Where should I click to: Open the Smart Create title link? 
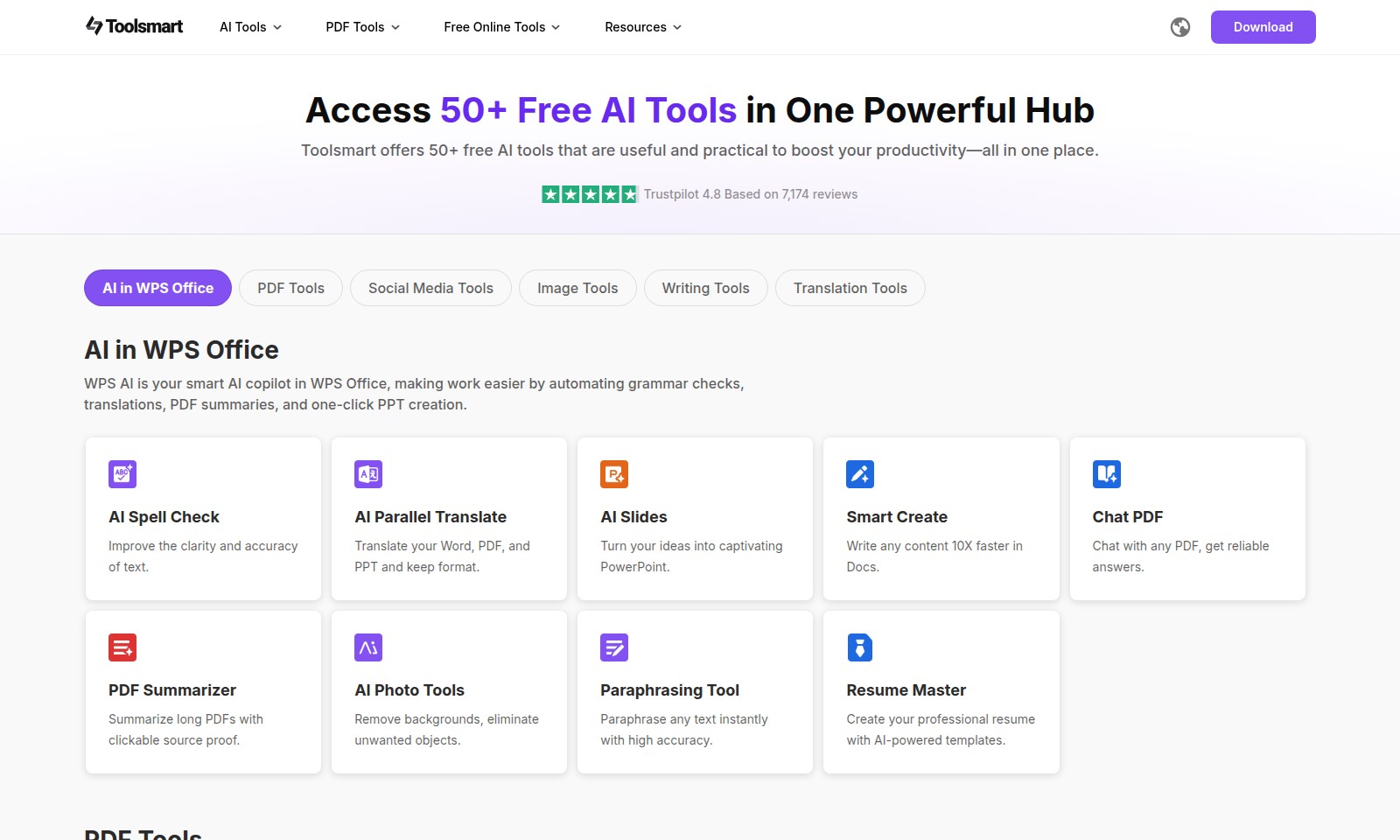click(x=897, y=517)
